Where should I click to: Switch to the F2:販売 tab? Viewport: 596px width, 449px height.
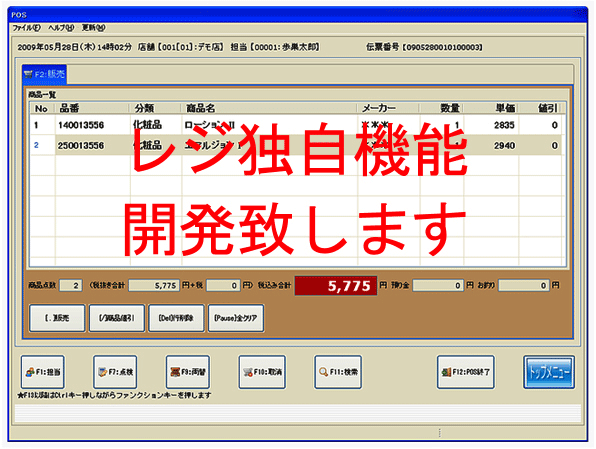(x=44, y=74)
